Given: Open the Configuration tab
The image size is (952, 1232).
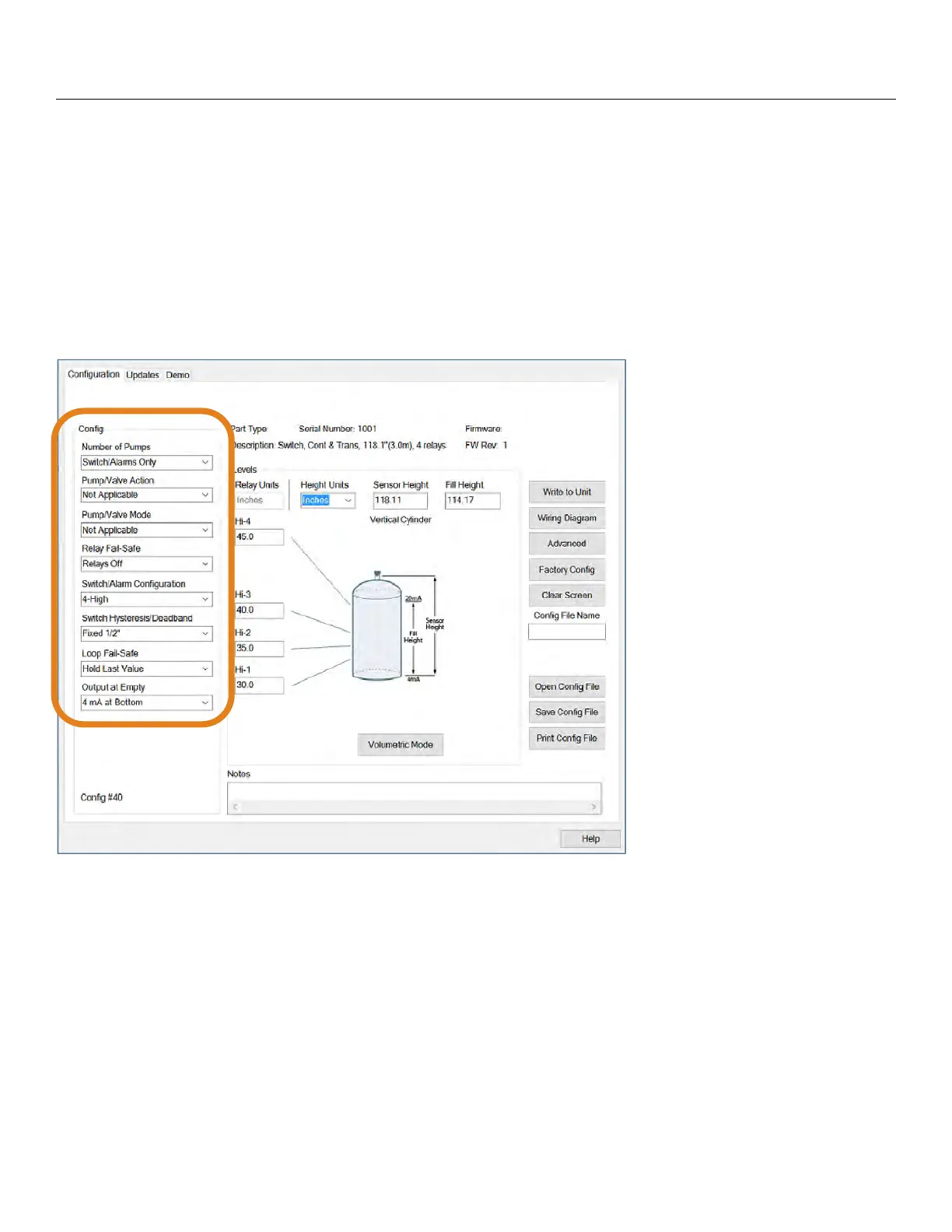Looking at the screenshot, I should [93, 374].
